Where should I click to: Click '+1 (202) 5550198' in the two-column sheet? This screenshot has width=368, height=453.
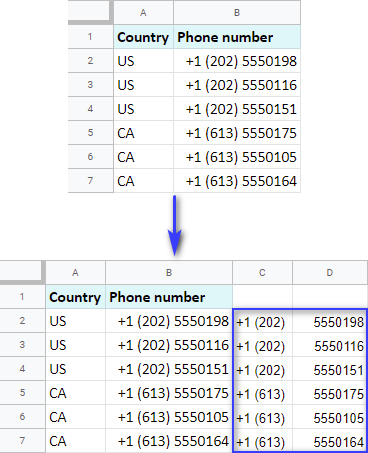(237, 61)
